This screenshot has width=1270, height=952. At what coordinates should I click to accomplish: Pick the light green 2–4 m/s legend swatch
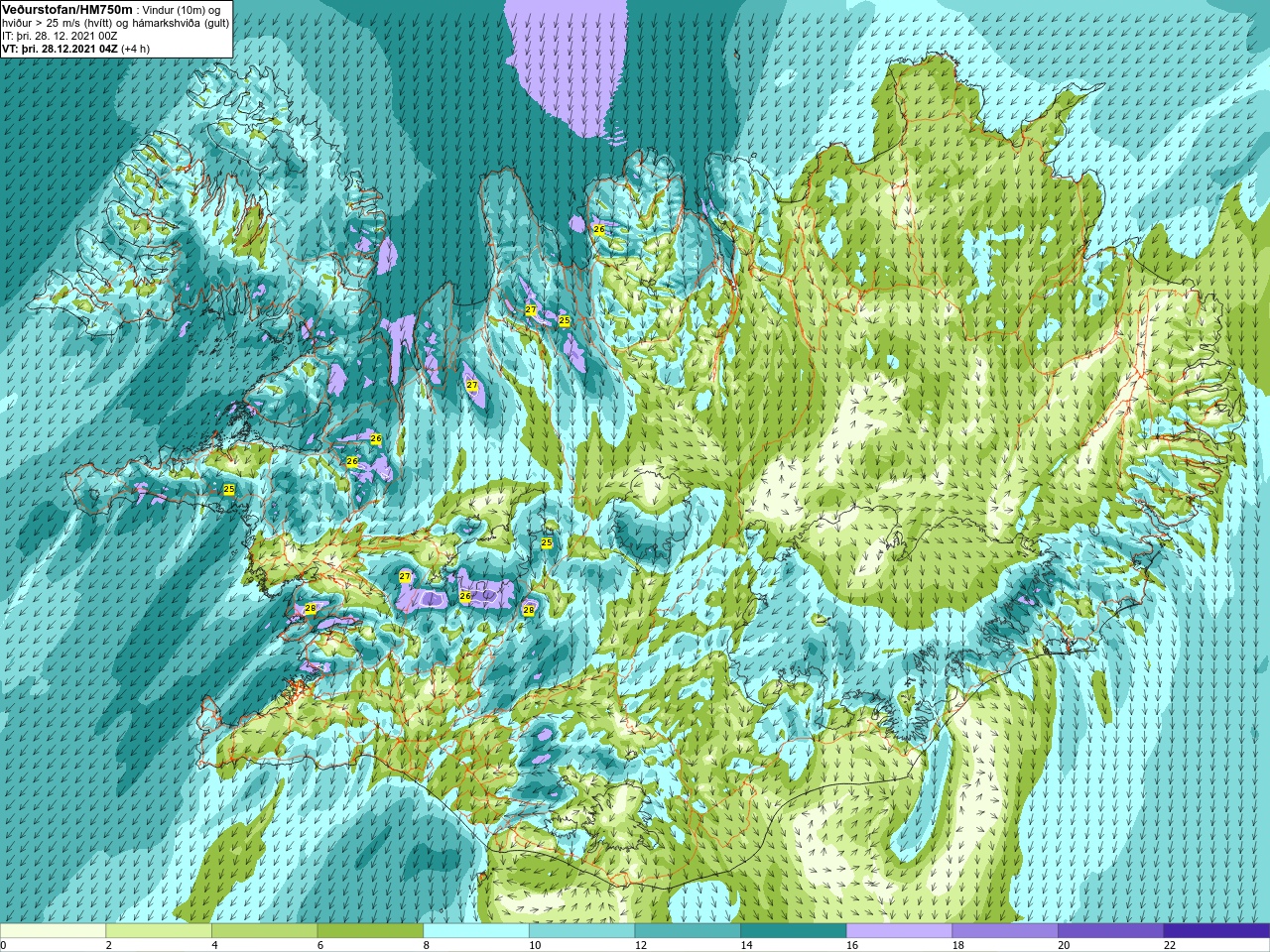tap(158, 930)
